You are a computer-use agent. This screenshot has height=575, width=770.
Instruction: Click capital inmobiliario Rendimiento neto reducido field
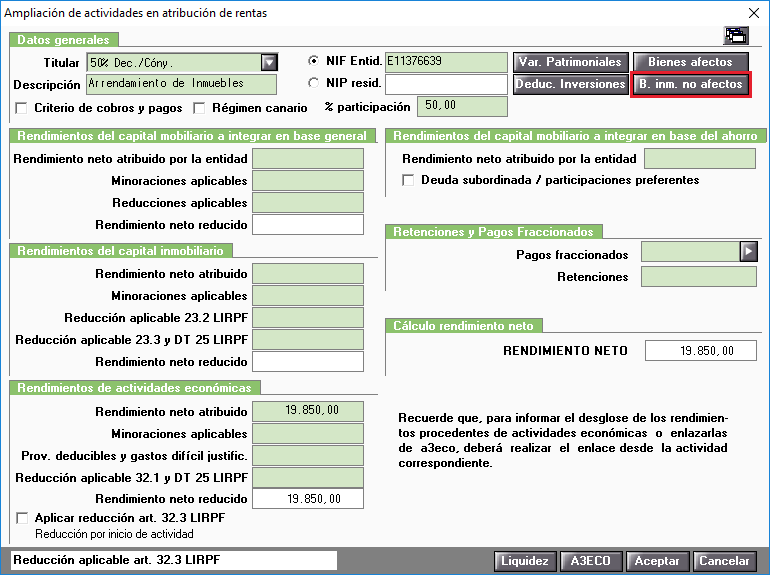[308, 361]
